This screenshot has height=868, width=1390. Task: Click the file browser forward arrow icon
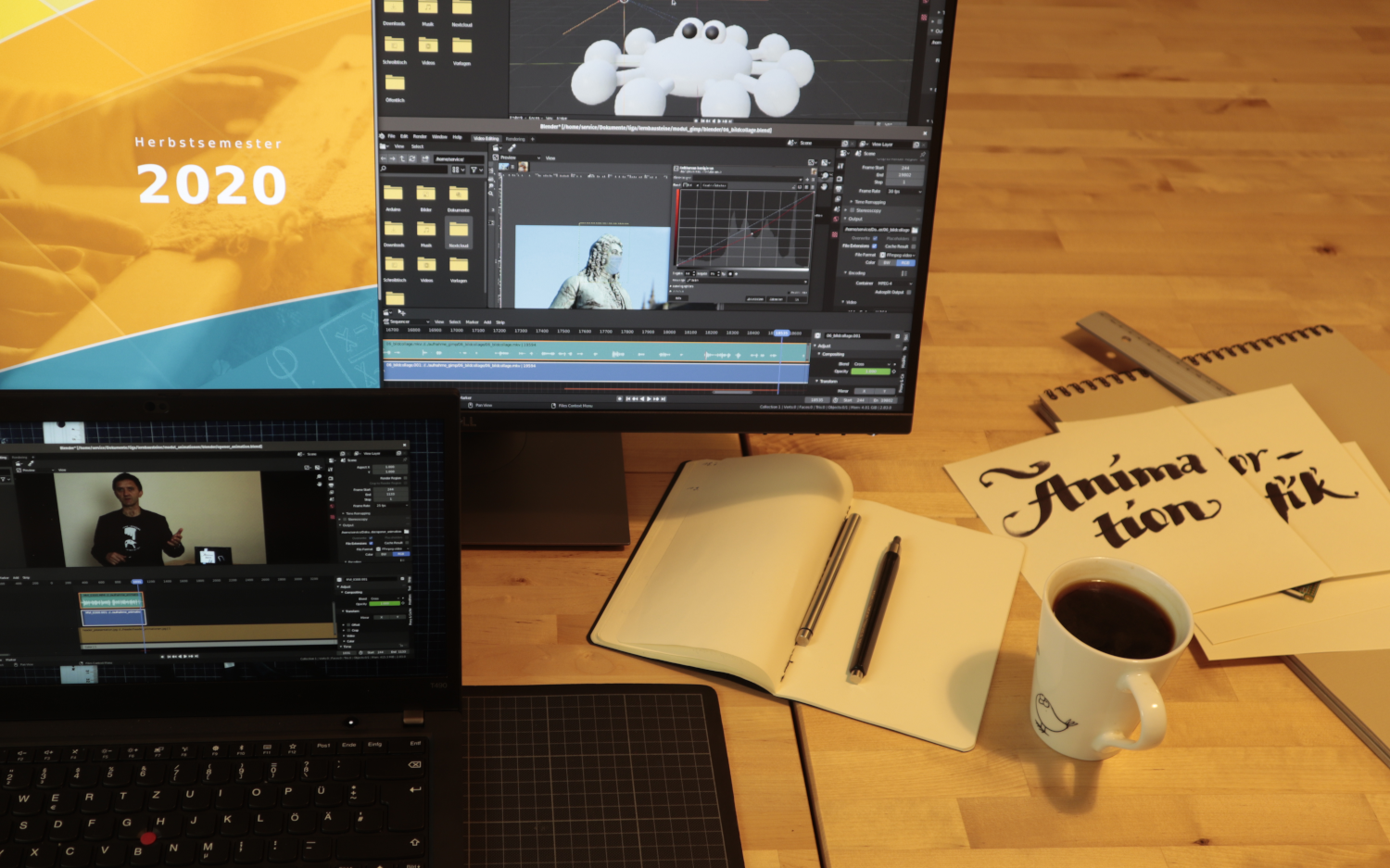click(x=393, y=158)
